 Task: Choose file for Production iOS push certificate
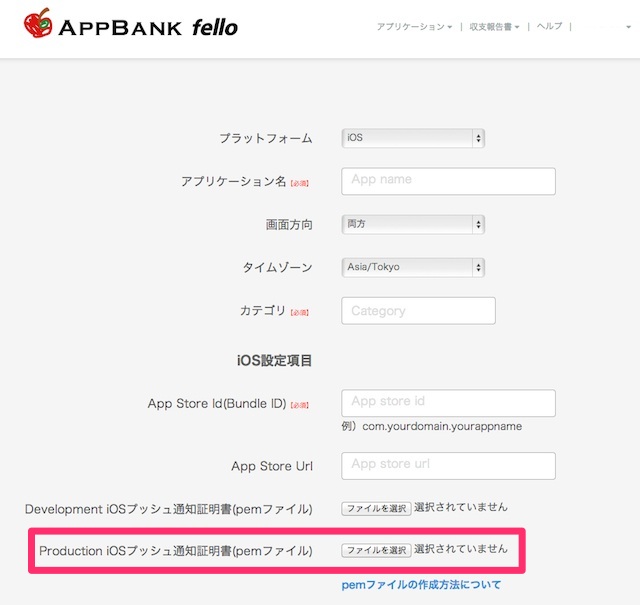[x=375, y=550]
